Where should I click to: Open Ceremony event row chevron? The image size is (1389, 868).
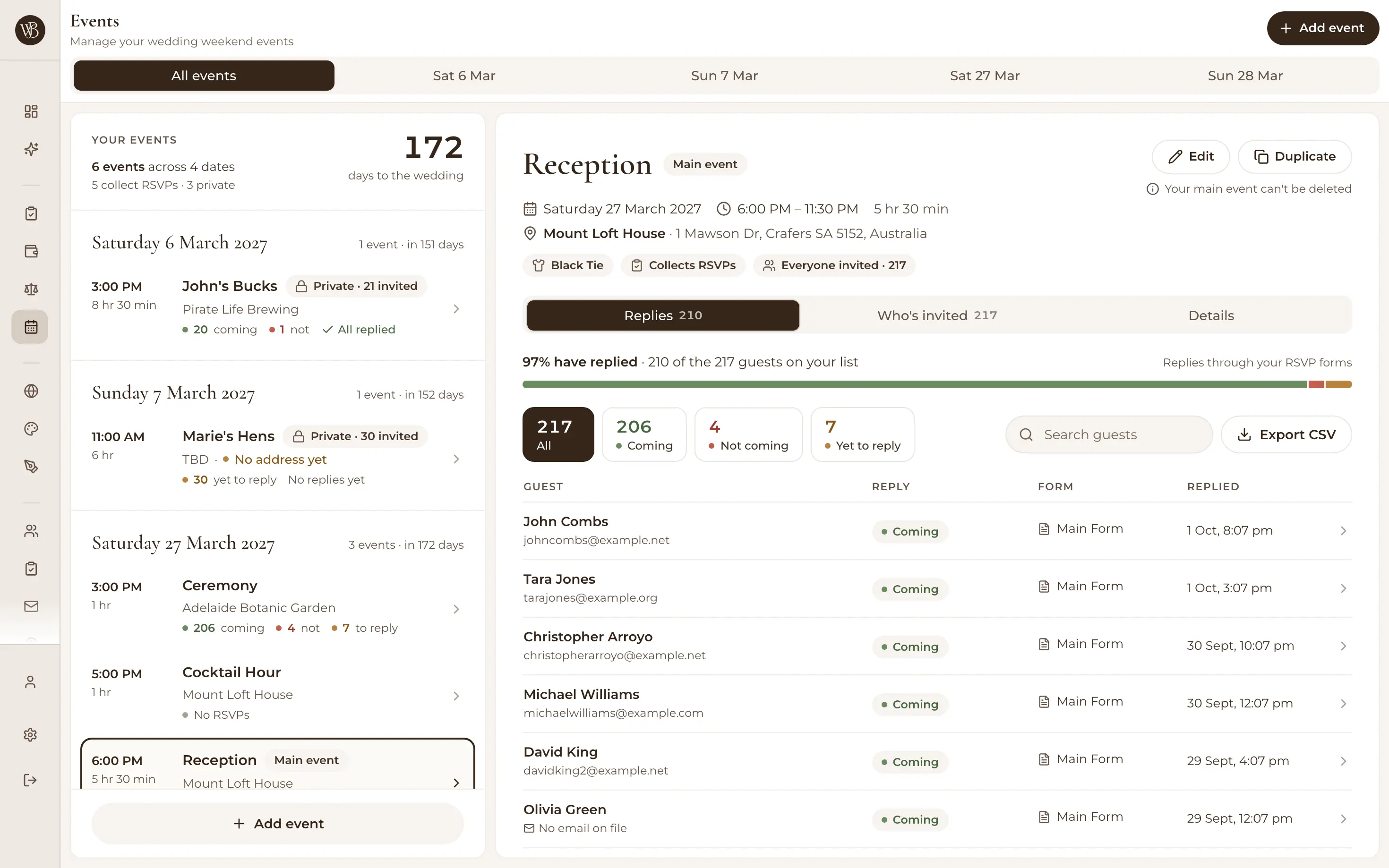pos(456,609)
